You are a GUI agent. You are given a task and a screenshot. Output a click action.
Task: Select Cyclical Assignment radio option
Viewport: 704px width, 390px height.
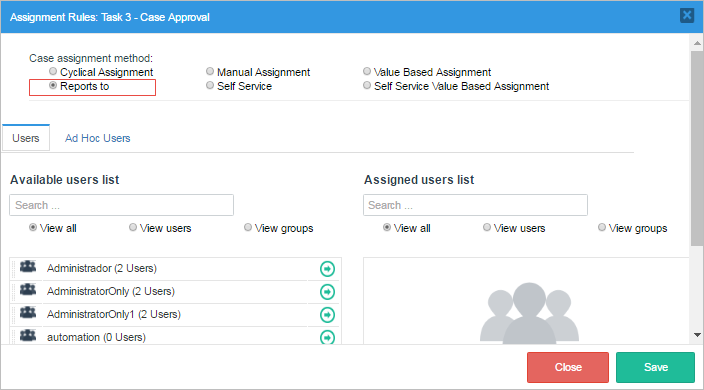tap(53, 71)
